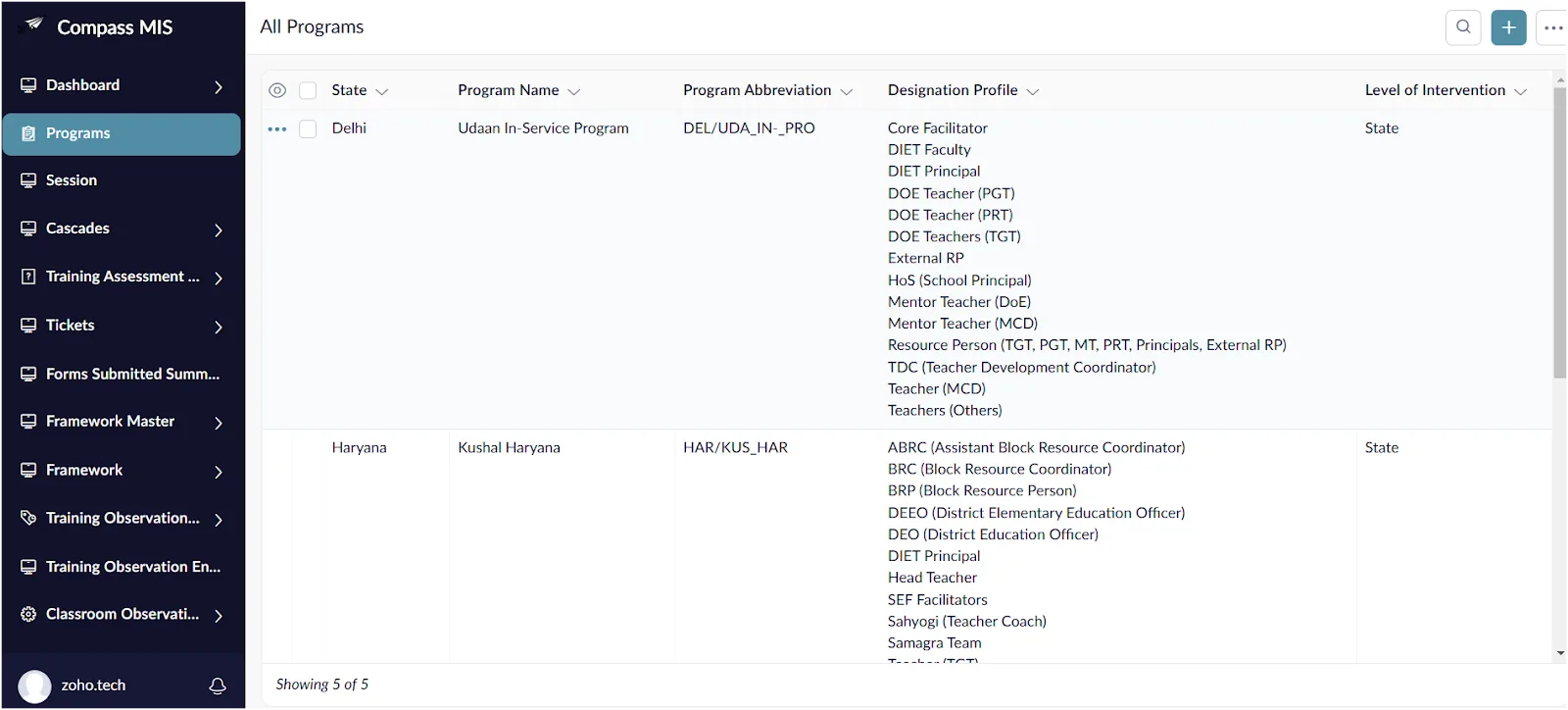Image resolution: width=1568 pixels, height=710 pixels.
Task: Click the Compass MIS logo icon
Action: coord(34,25)
